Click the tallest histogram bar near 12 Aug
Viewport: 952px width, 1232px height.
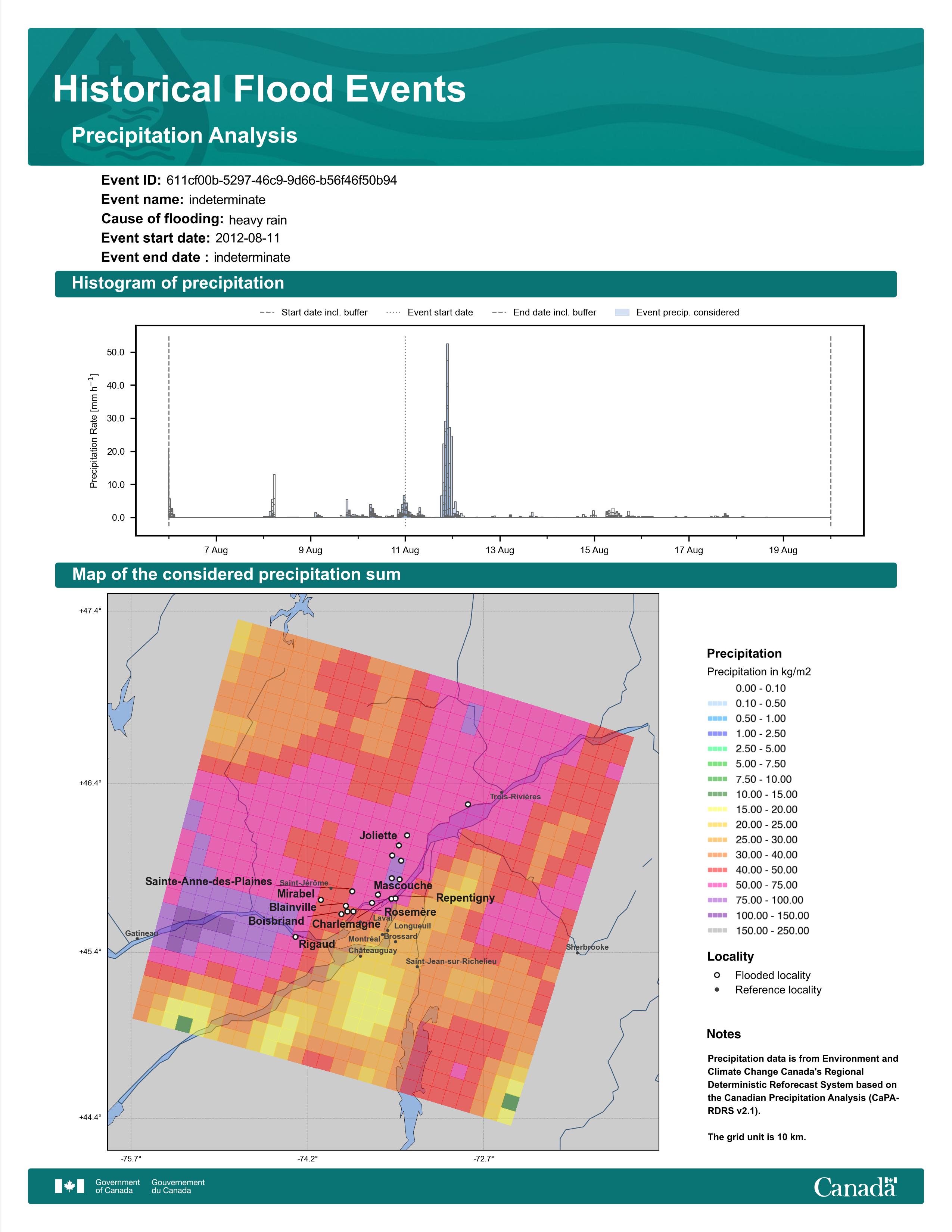(447, 430)
